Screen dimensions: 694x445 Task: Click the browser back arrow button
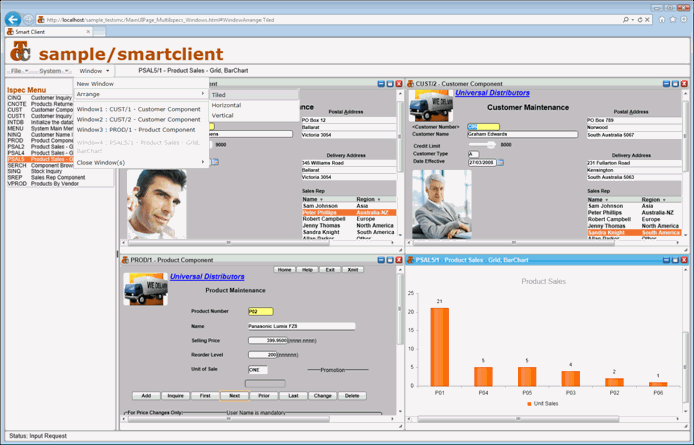click(13, 19)
